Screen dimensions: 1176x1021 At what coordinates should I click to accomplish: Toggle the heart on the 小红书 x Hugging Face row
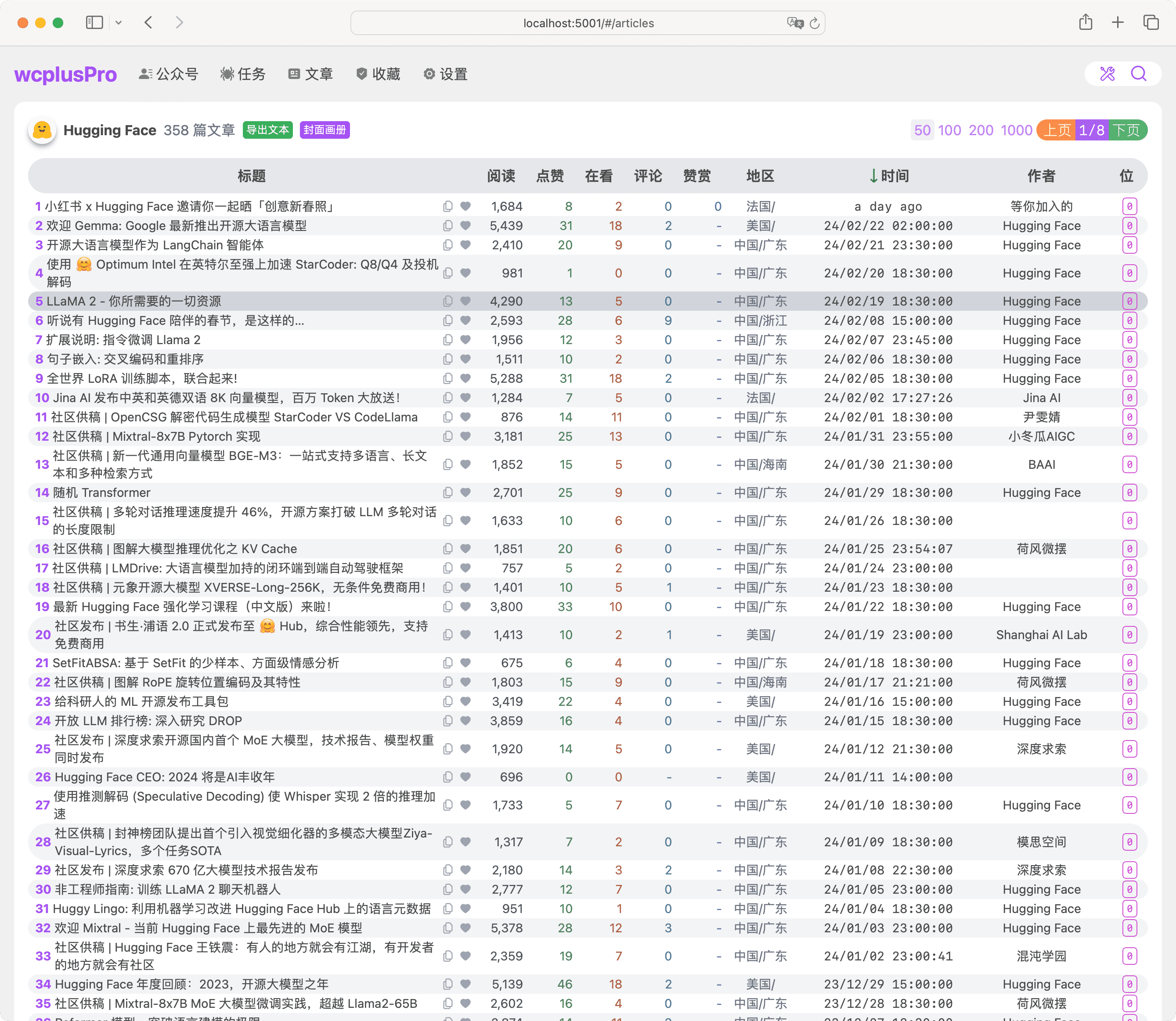(x=466, y=206)
